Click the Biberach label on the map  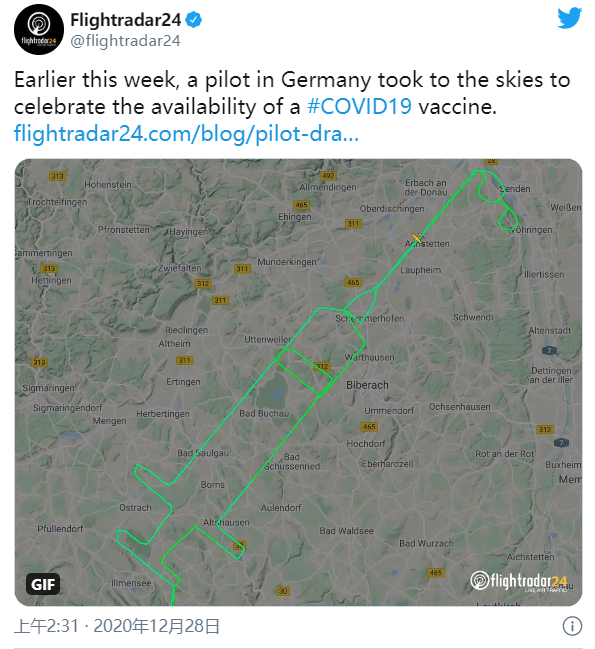pos(367,385)
